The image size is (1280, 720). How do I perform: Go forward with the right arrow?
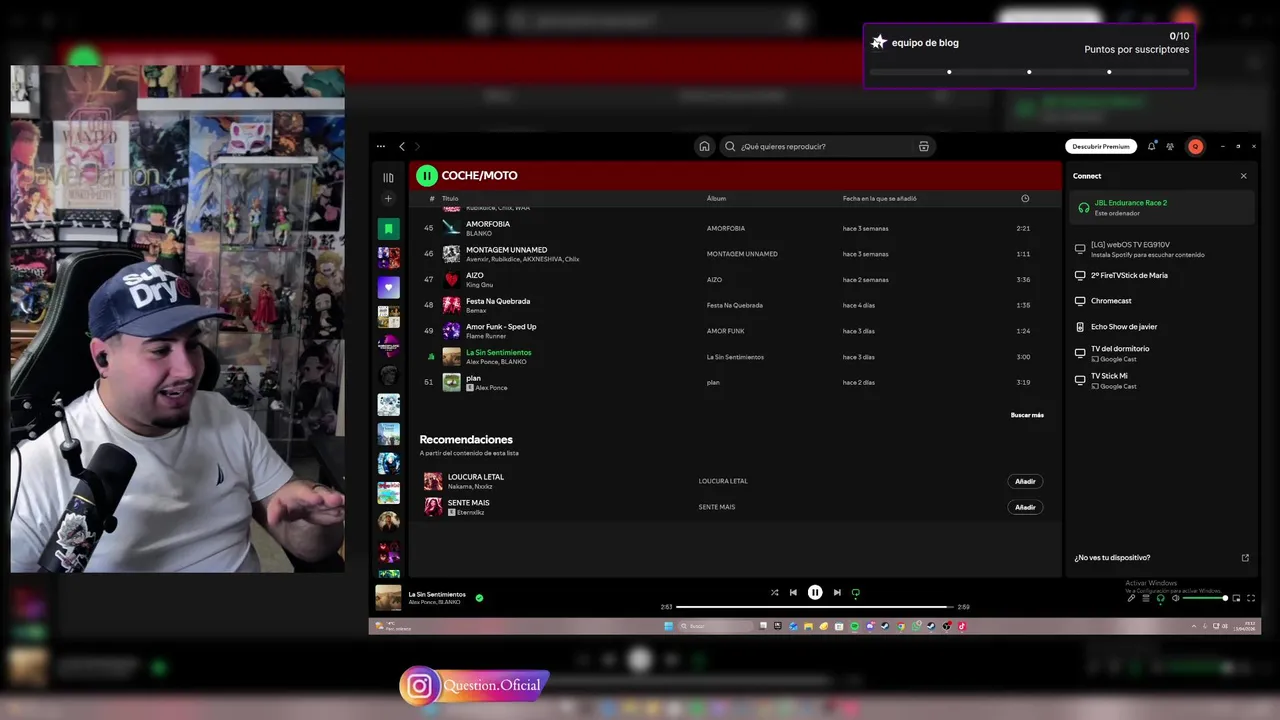pos(417,146)
